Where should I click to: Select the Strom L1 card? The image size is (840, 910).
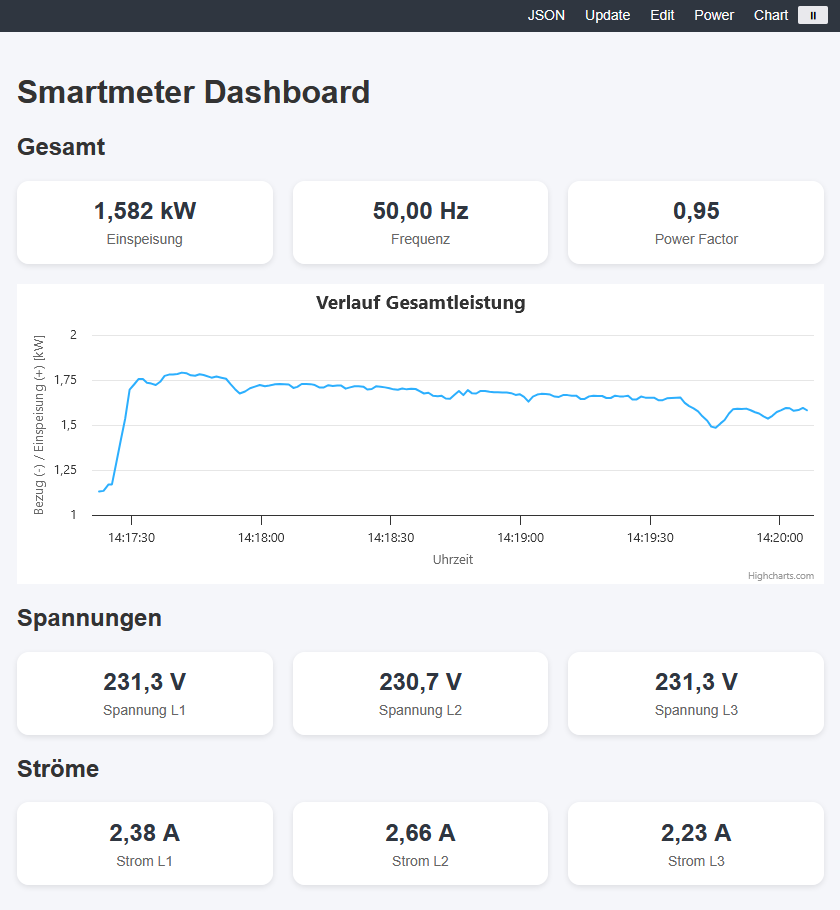[x=145, y=844]
